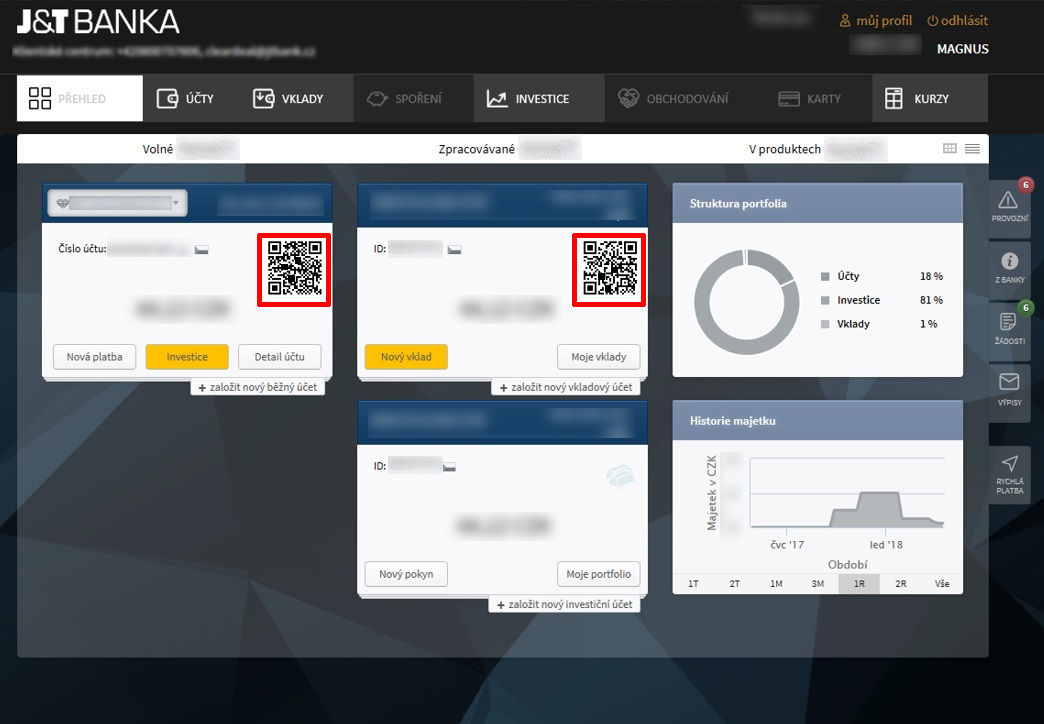Expand the account selector dropdown

[x=117, y=203]
